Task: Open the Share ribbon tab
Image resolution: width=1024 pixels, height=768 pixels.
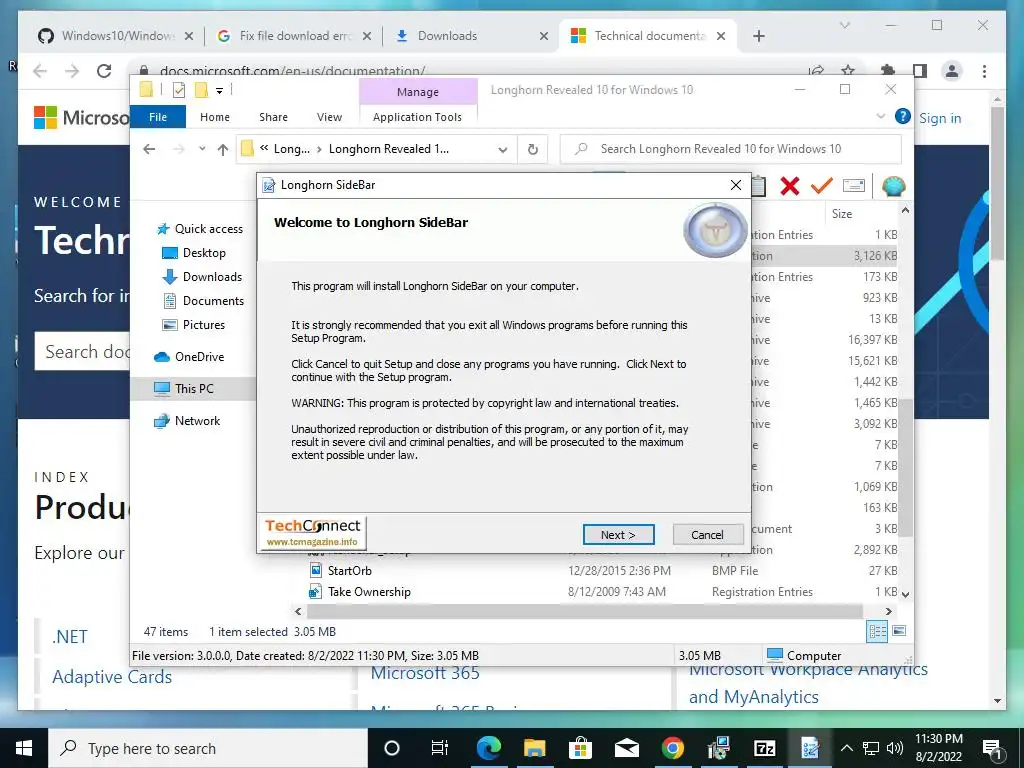Action: coord(273,117)
